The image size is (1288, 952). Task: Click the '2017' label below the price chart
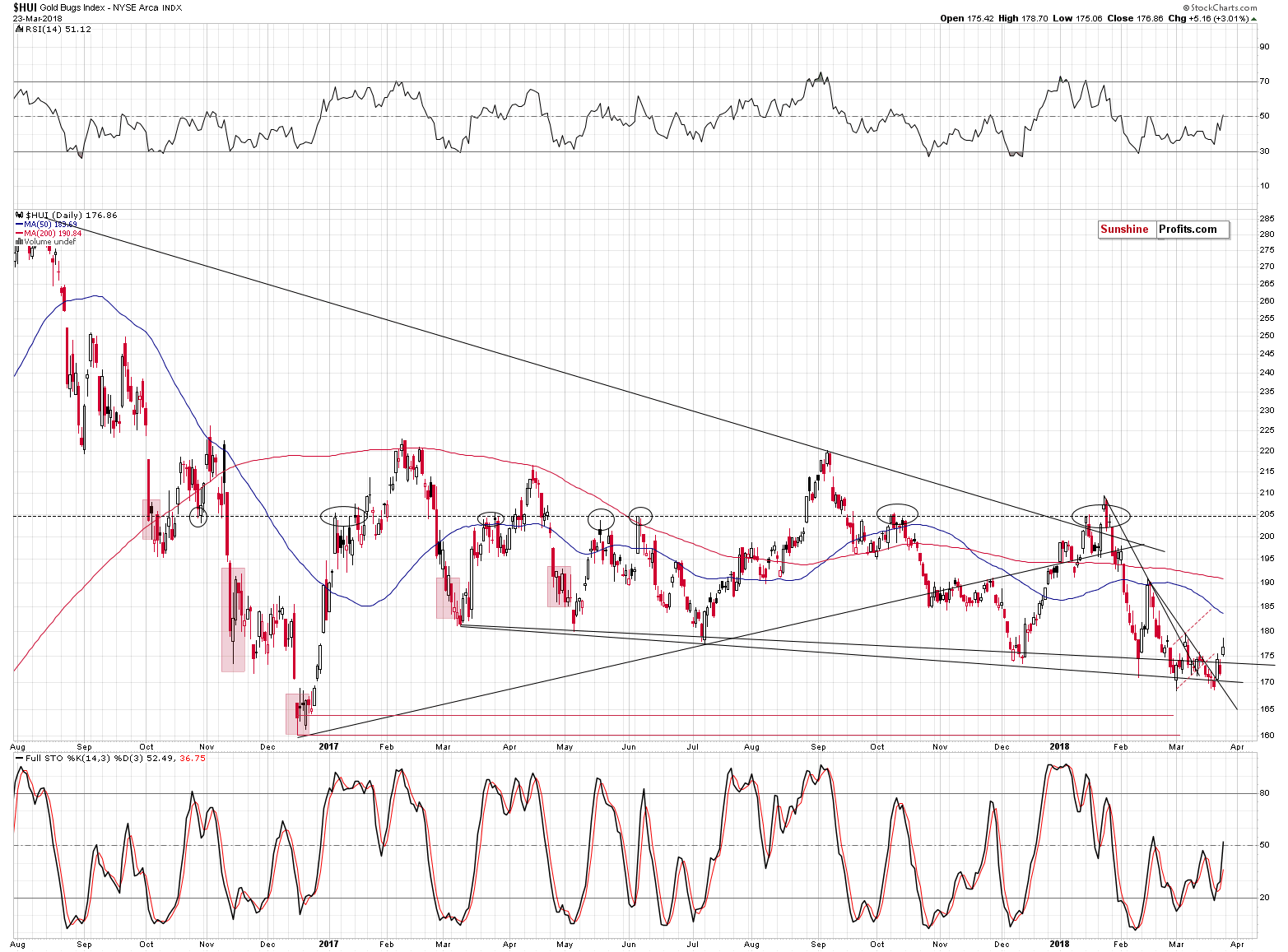pyautogui.click(x=328, y=746)
